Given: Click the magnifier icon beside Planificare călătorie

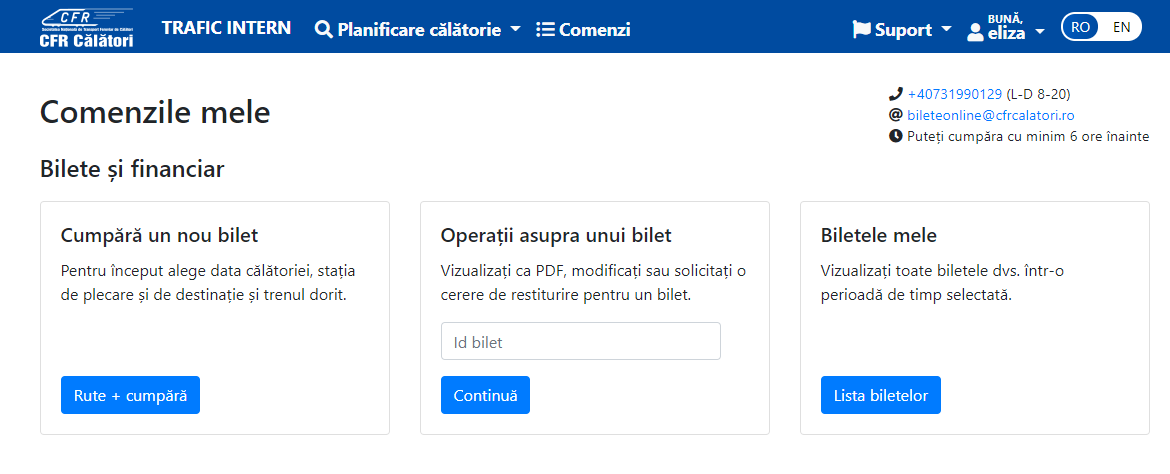Looking at the screenshot, I should click(323, 30).
